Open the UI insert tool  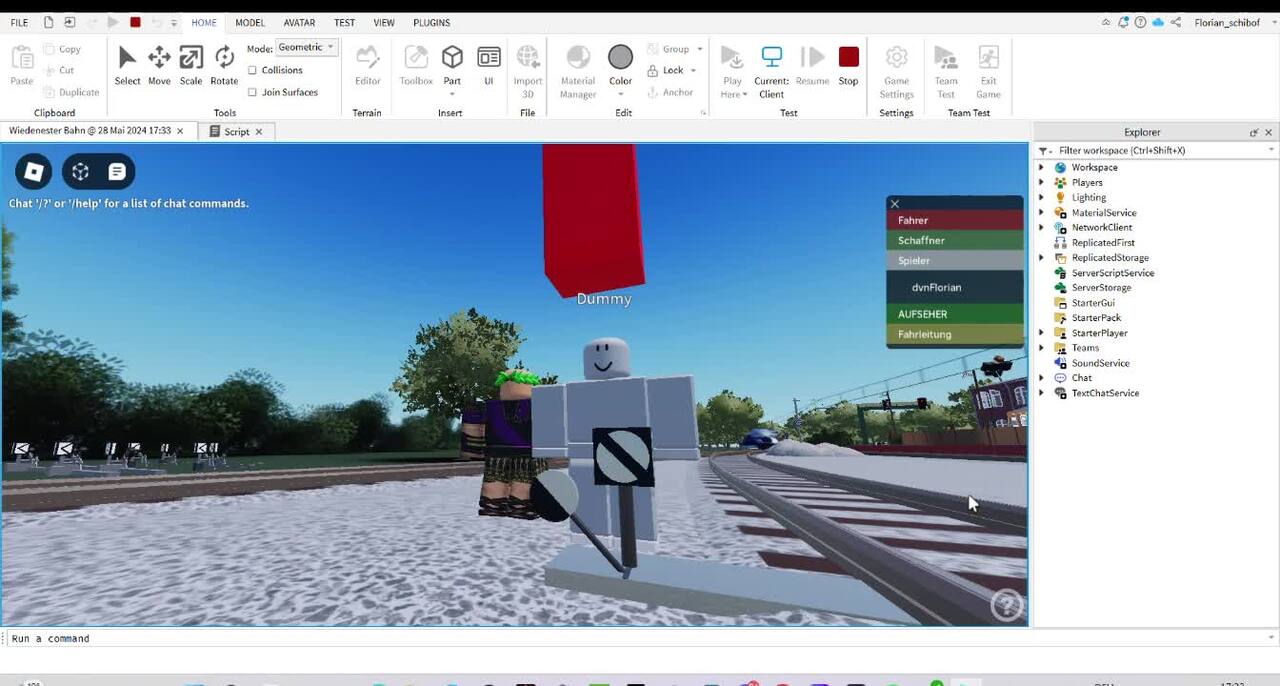tap(489, 65)
